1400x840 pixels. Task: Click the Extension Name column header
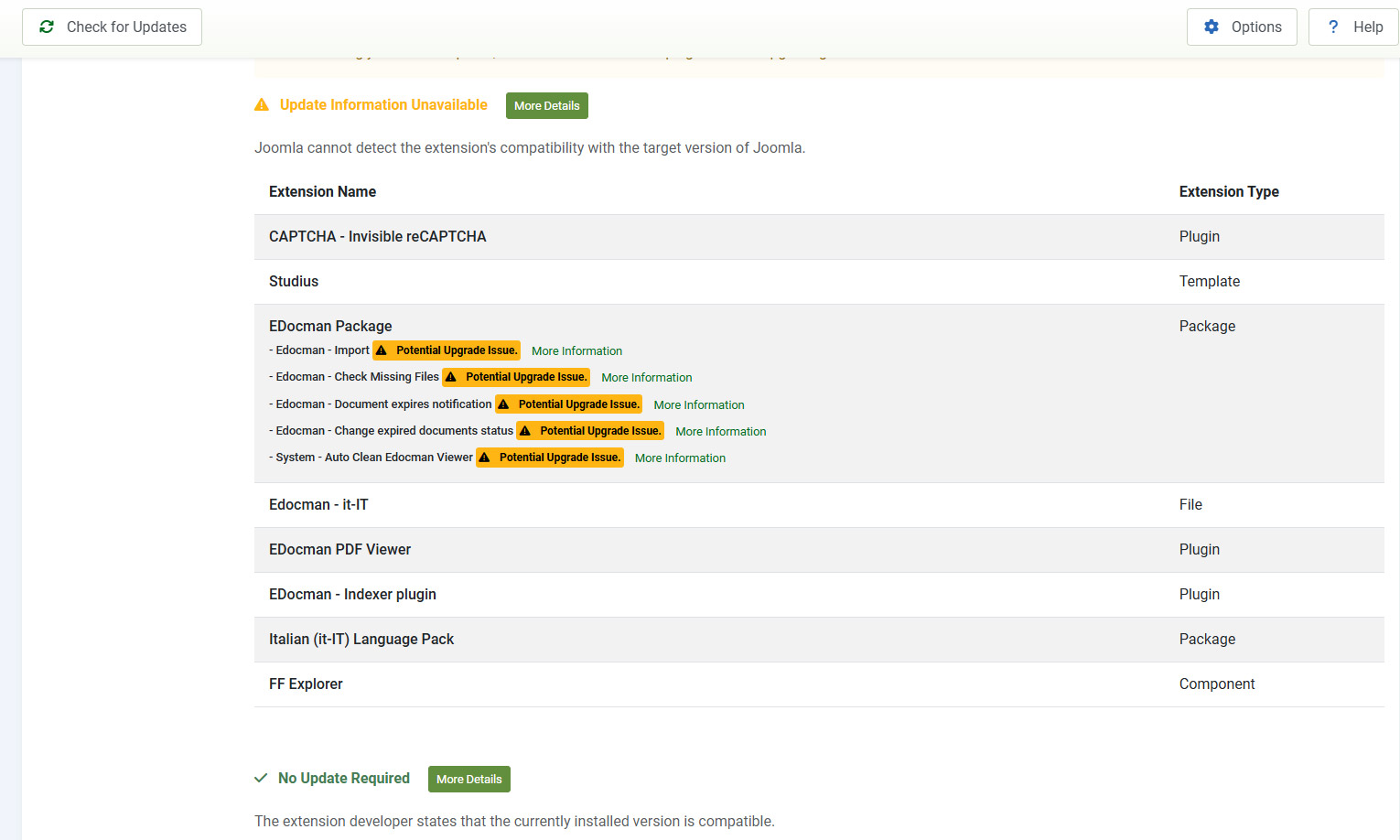click(x=322, y=192)
